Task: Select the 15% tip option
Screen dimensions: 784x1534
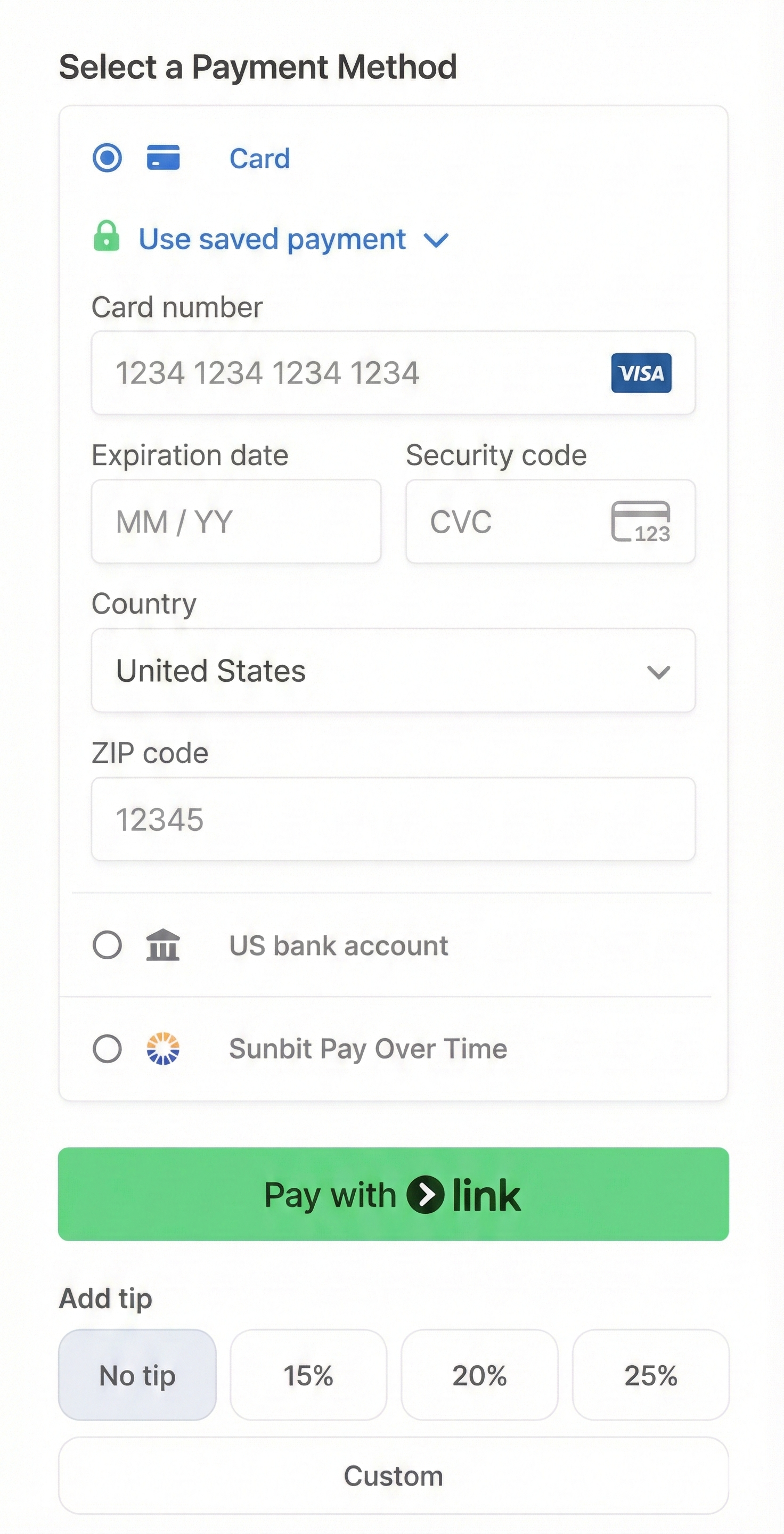Action: click(x=308, y=1376)
